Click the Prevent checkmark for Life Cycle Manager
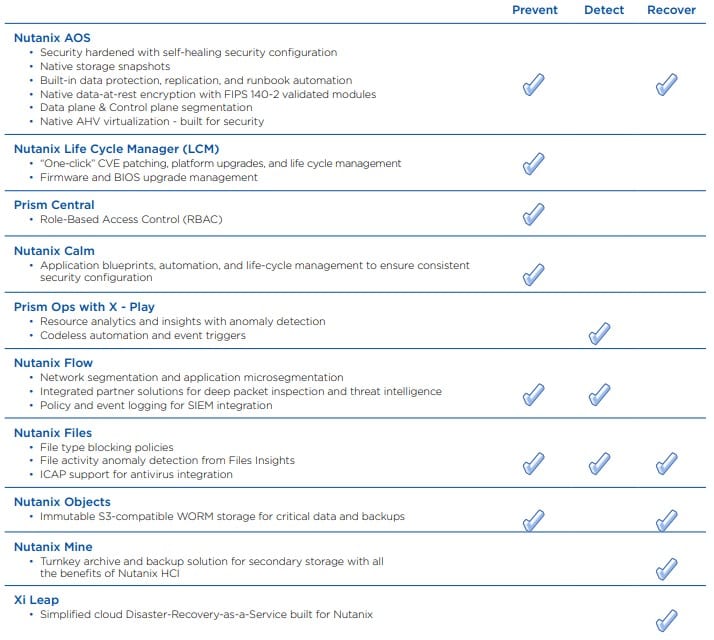Screen dimensions: 714x640 (533, 164)
